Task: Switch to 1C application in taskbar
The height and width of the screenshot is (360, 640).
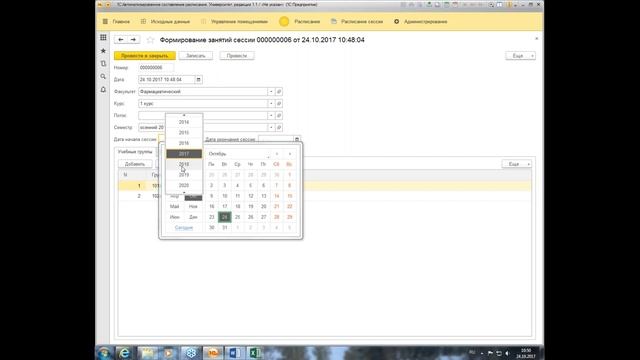Action: click(x=213, y=353)
